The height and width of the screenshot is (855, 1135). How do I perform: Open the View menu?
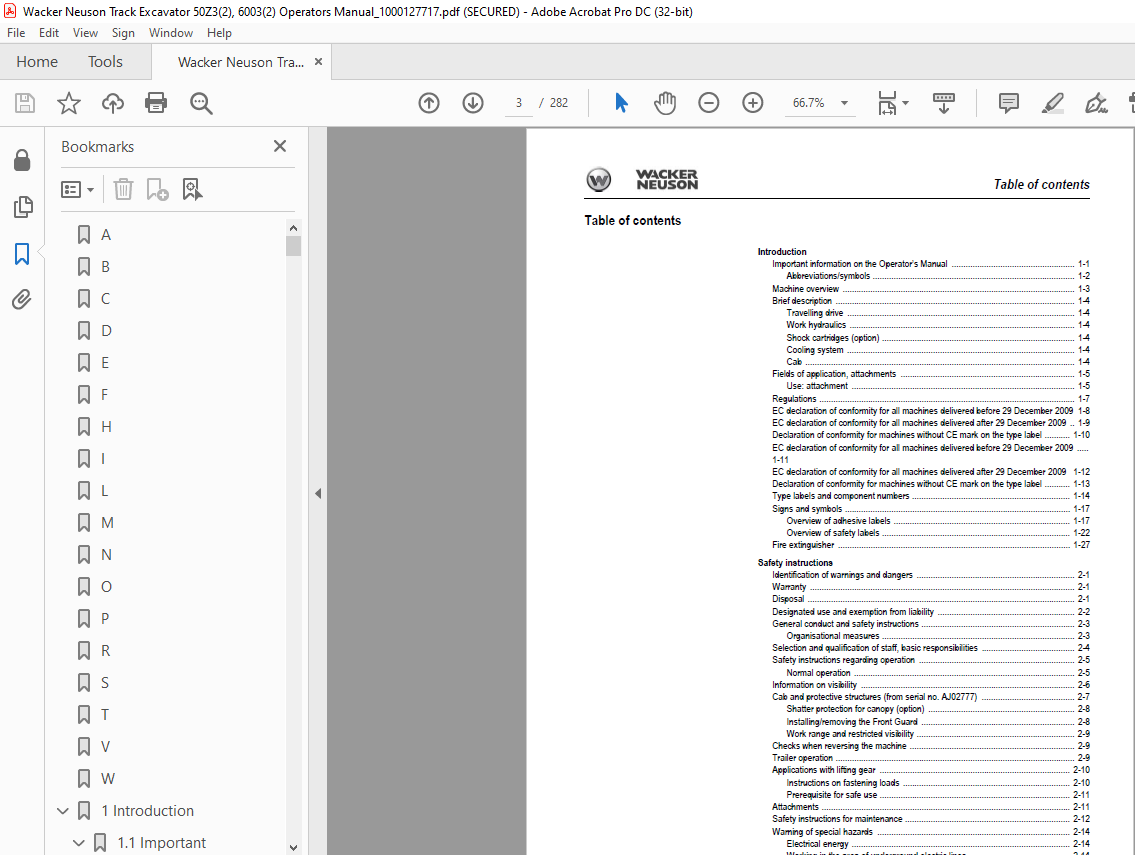click(x=85, y=33)
